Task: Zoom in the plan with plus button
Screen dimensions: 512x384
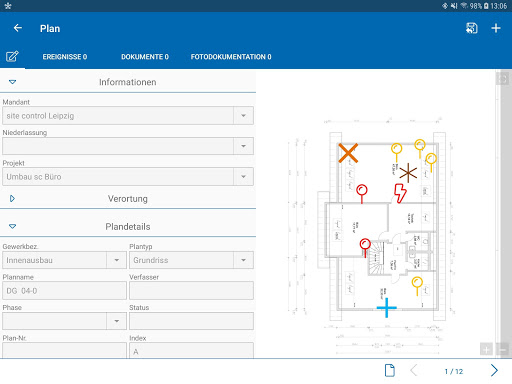Action: click(x=486, y=349)
